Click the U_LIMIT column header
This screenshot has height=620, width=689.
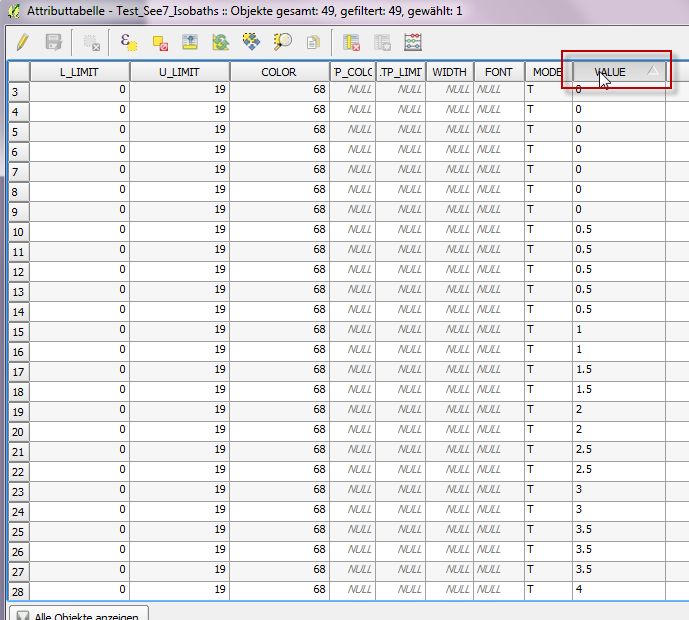click(x=179, y=72)
